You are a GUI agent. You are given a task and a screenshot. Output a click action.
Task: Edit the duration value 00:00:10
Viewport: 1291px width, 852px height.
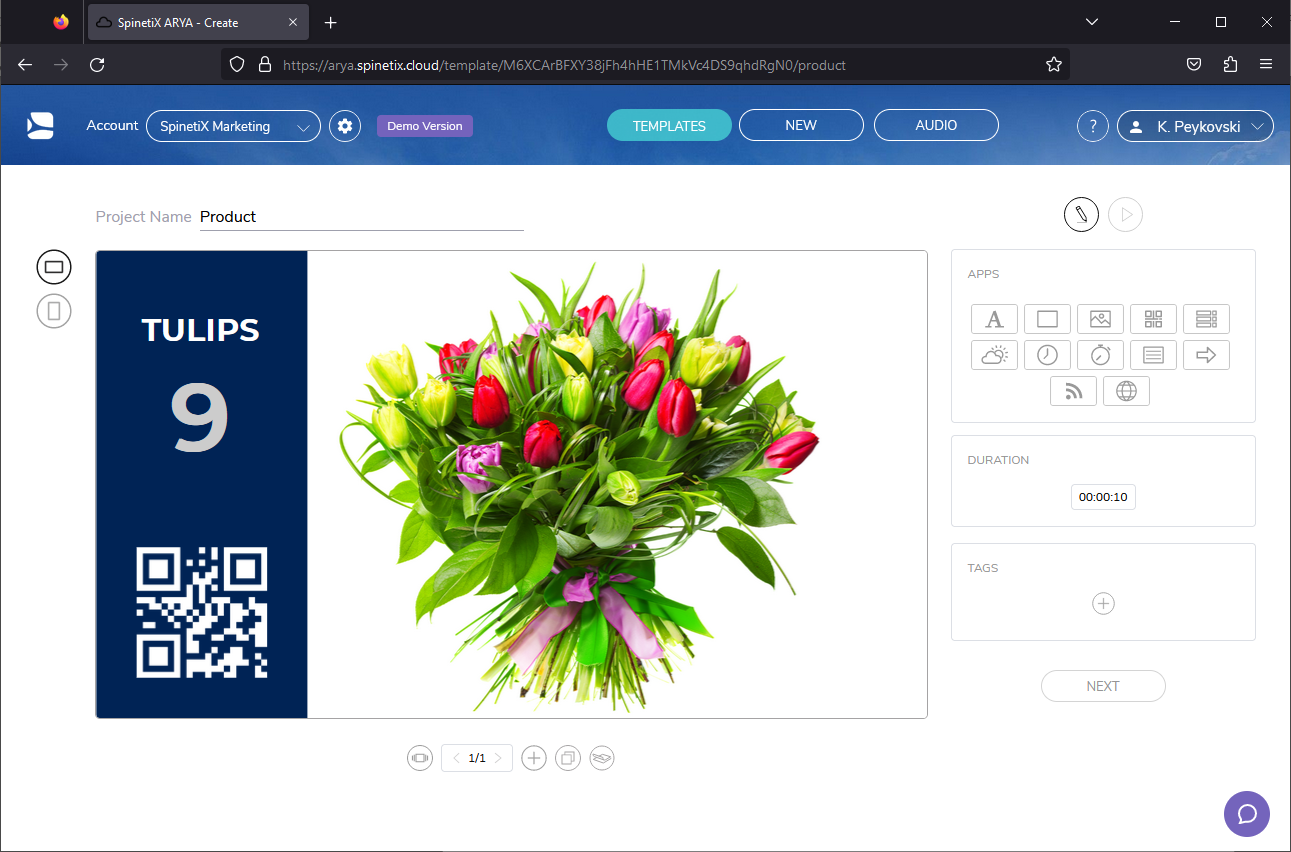(1103, 496)
